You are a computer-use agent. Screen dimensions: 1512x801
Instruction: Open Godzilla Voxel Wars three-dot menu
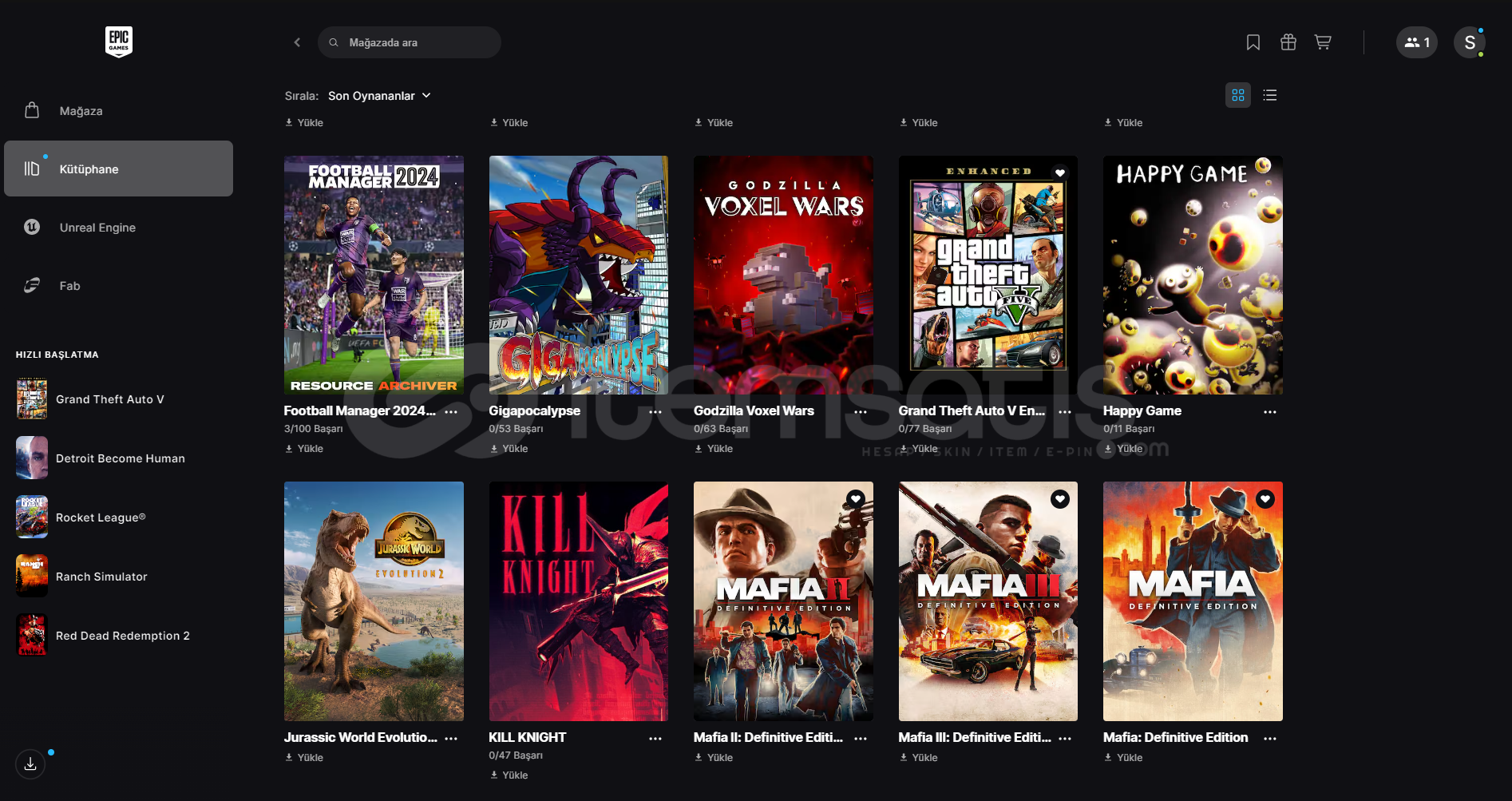(x=861, y=412)
